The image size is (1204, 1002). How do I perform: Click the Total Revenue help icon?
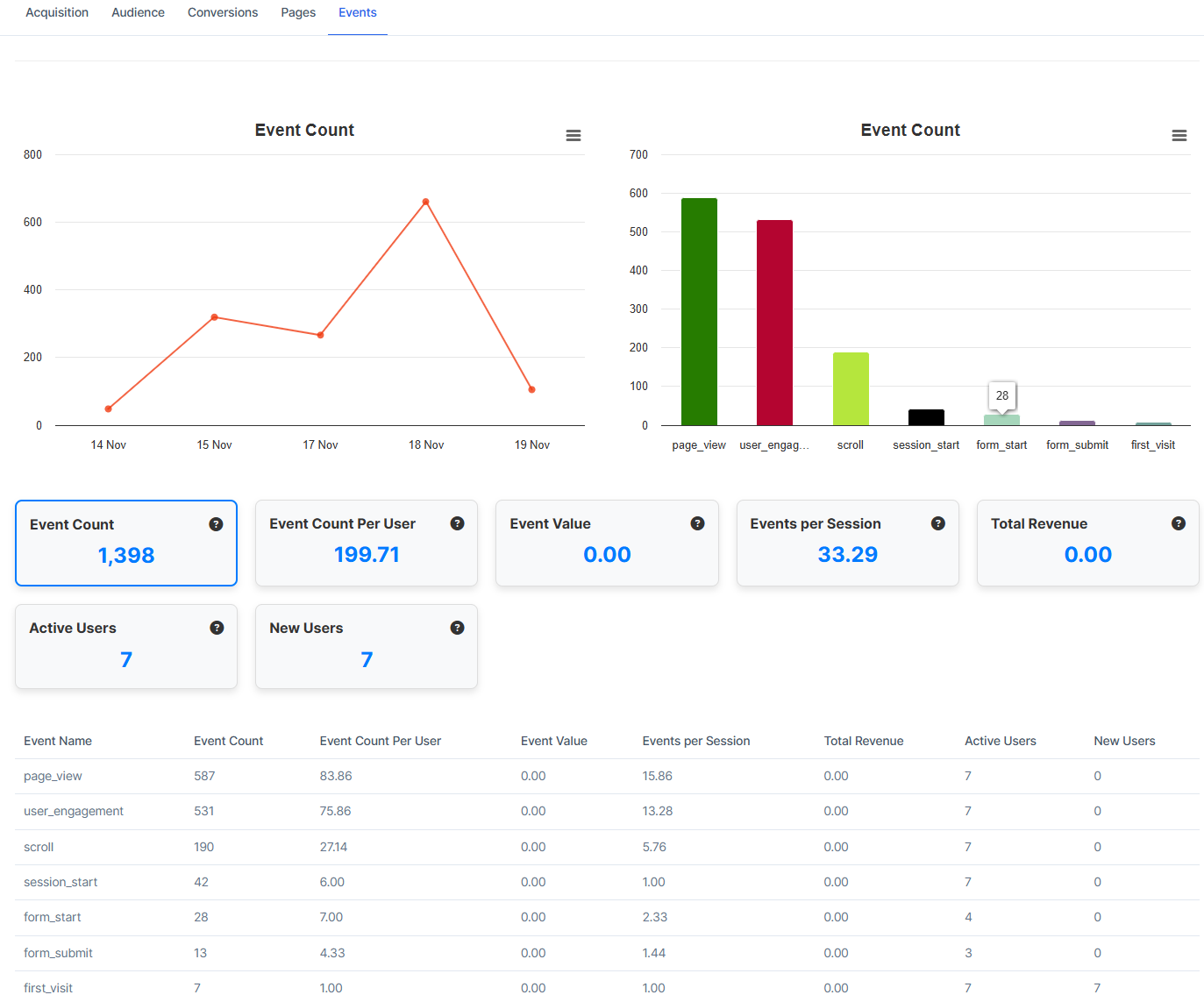pyautogui.click(x=1179, y=523)
